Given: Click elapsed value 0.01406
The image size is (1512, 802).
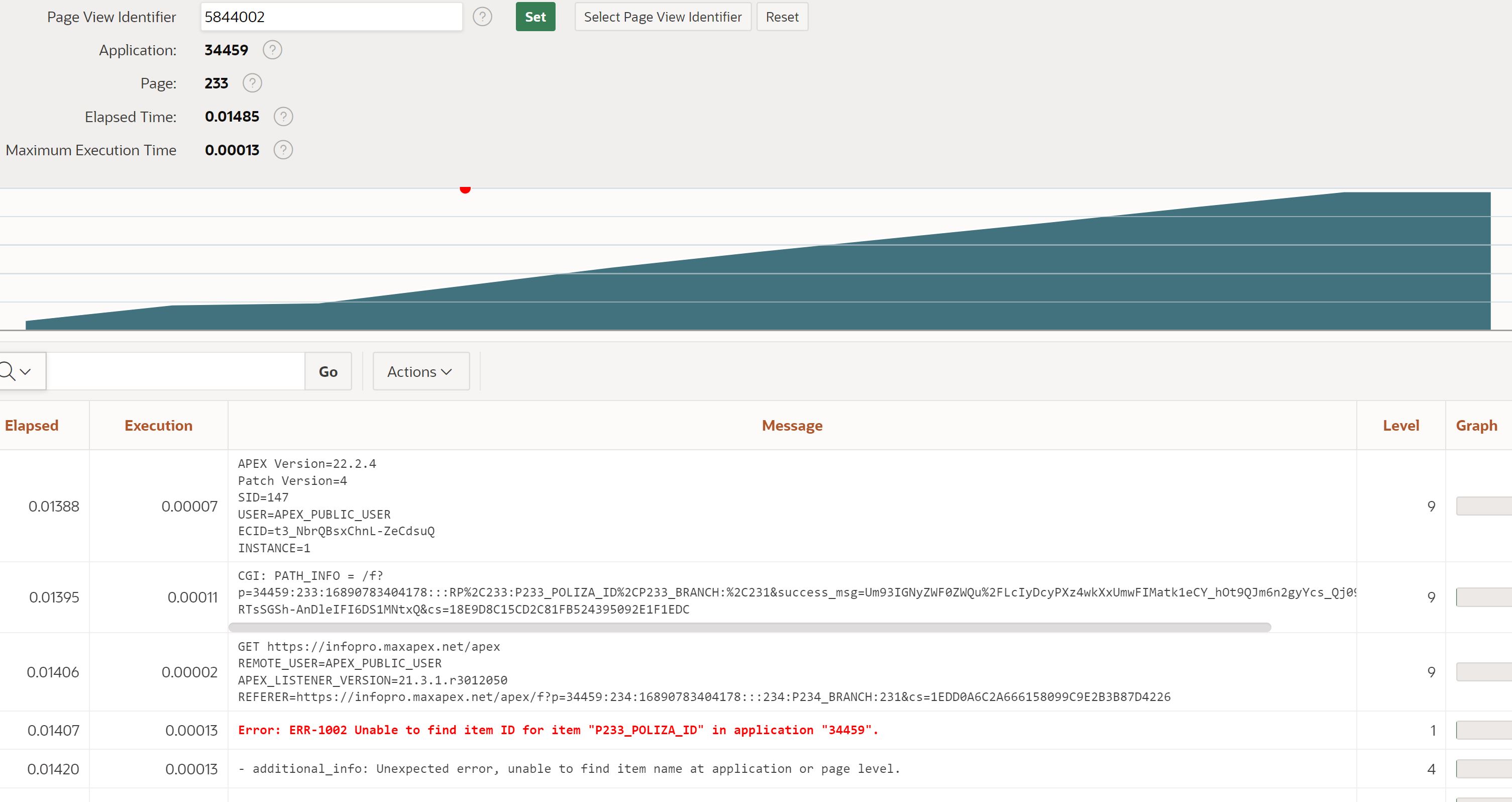Looking at the screenshot, I should click(53, 672).
